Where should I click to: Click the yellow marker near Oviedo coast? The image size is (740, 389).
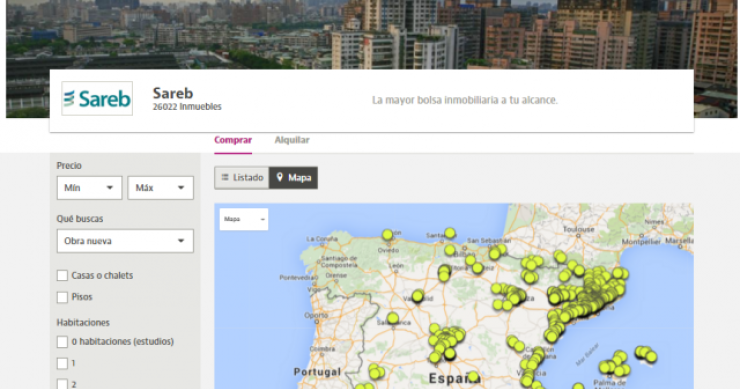(387, 234)
